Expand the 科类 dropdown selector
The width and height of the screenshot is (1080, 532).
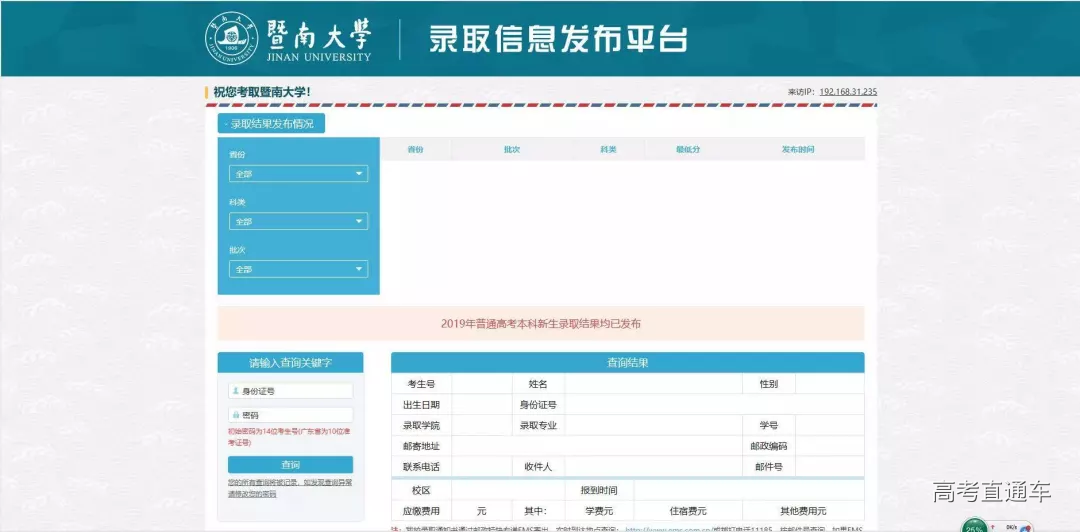299,221
